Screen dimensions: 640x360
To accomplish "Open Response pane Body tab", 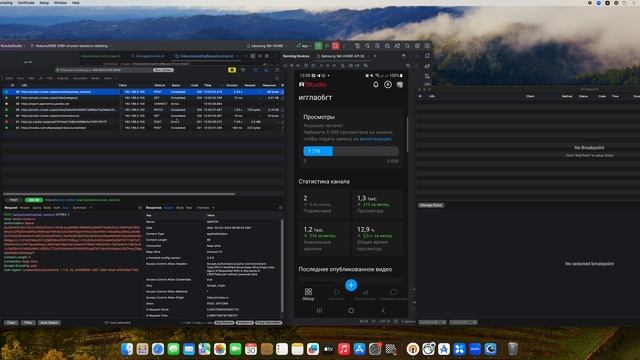I will pyautogui.click(x=180, y=208).
